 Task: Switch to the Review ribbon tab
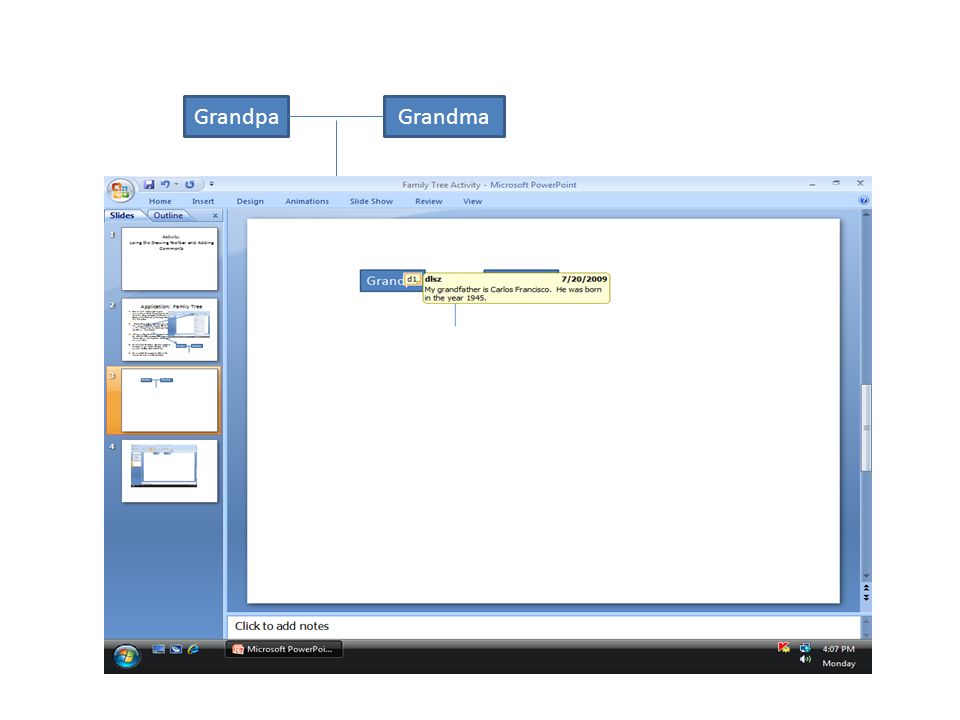(x=429, y=201)
